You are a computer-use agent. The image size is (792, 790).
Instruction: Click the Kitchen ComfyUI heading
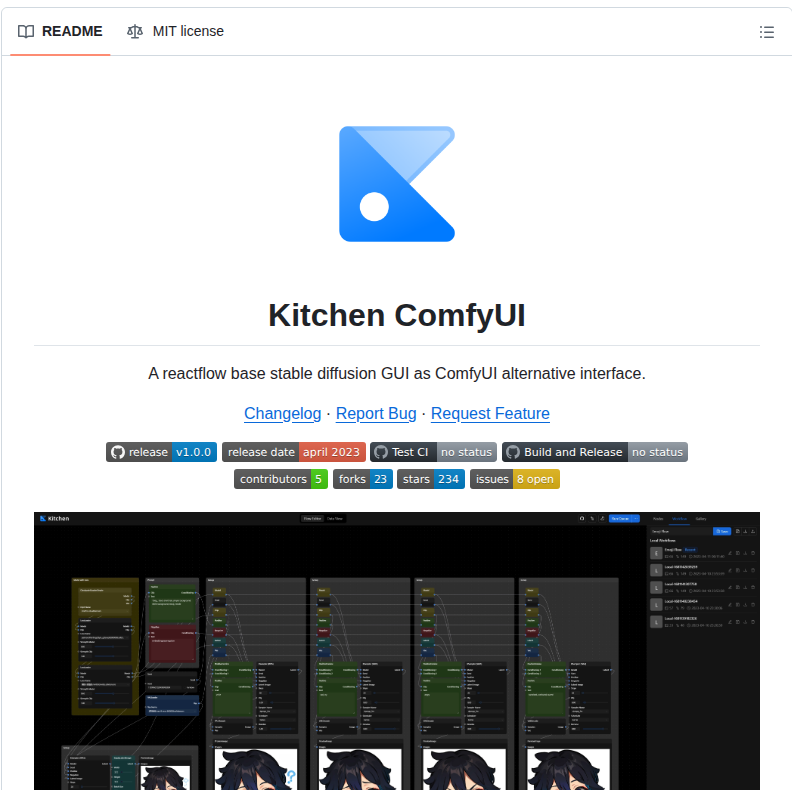point(397,315)
